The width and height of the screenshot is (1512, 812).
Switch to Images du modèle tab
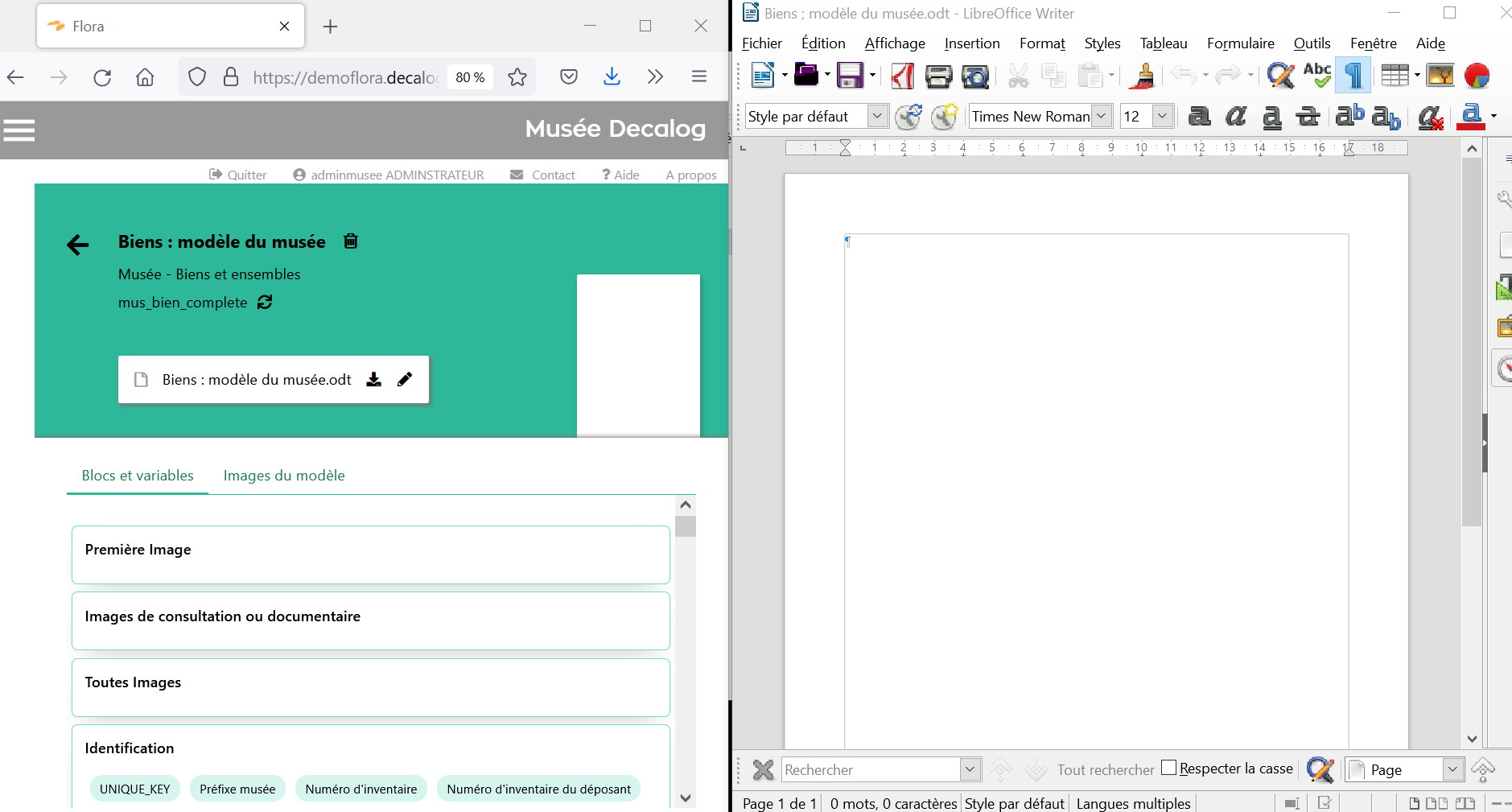click(284, 476)
